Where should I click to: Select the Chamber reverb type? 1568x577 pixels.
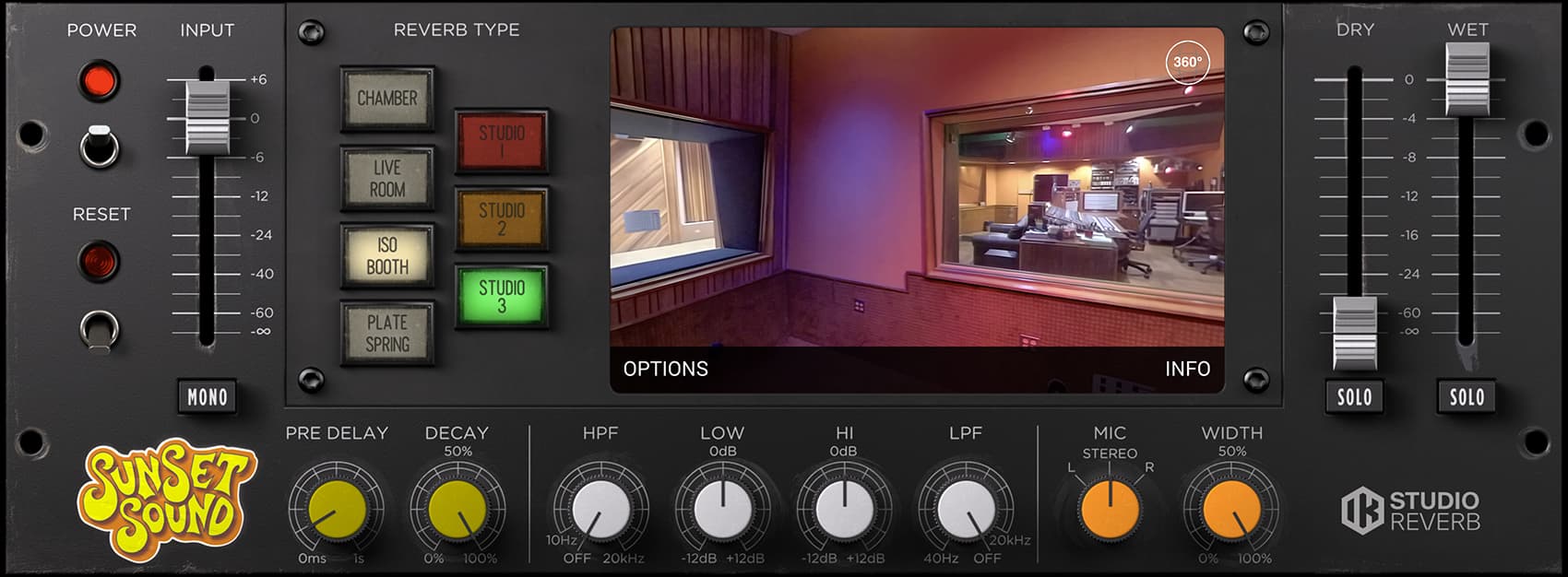(387, 99)
